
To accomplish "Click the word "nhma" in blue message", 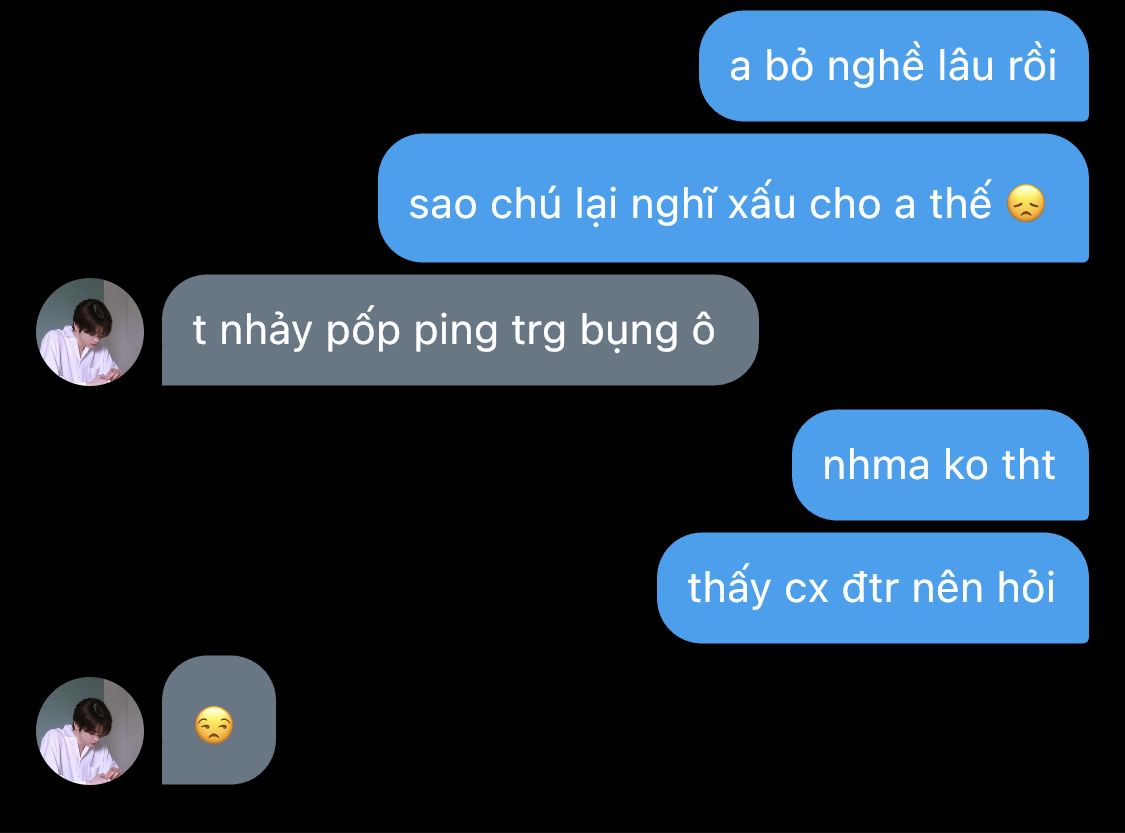I will click(876, 466).
